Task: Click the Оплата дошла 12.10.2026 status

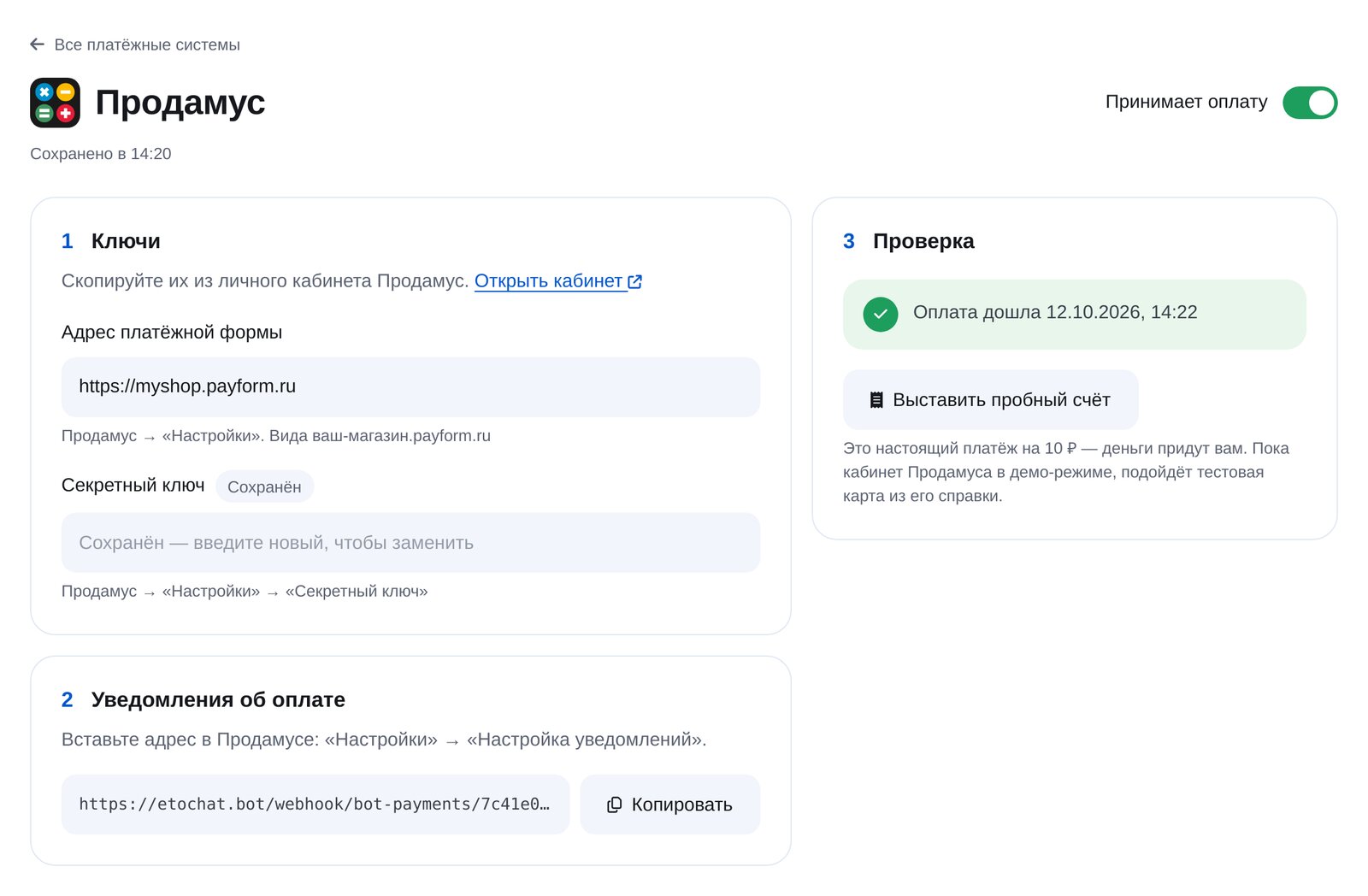Action: pos(1075,314)
